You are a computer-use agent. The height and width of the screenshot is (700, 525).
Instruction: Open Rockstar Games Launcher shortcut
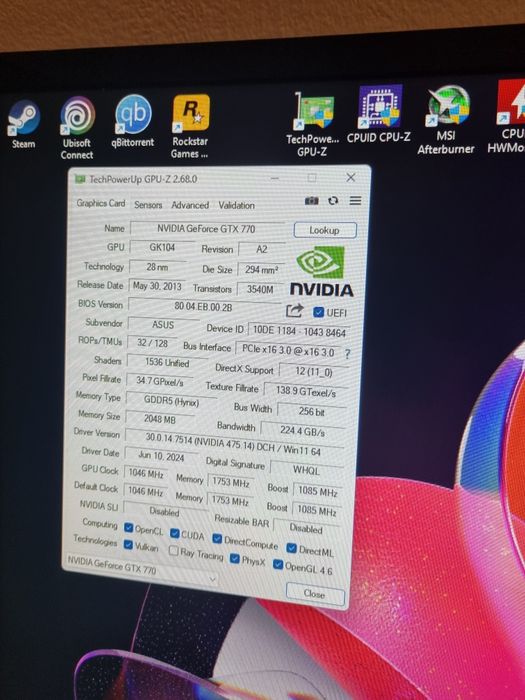tap(190, 126)
